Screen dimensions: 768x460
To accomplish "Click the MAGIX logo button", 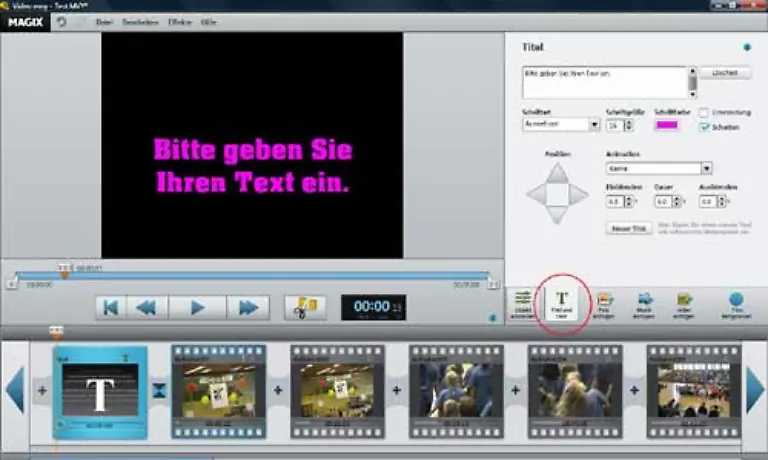I will tap(25, 22).
